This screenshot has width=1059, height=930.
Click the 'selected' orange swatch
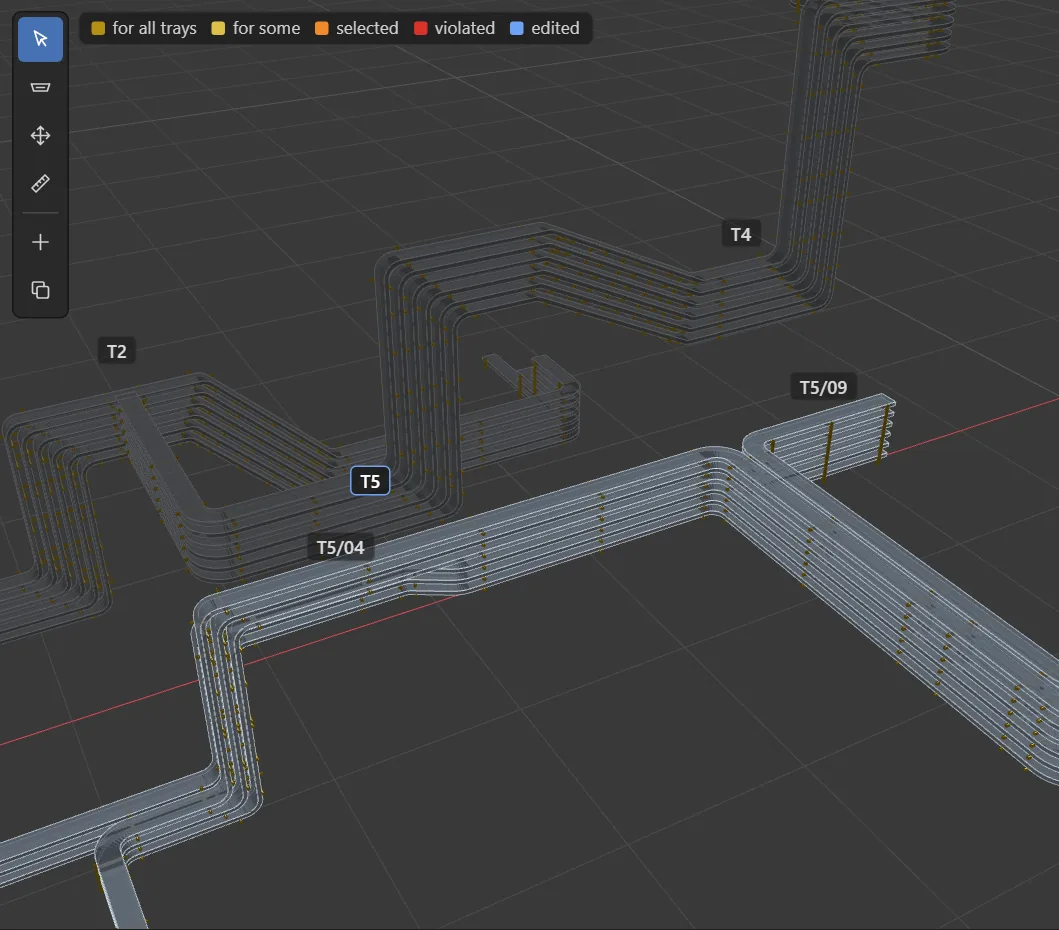pyautogui.click(x=321, y=28)
